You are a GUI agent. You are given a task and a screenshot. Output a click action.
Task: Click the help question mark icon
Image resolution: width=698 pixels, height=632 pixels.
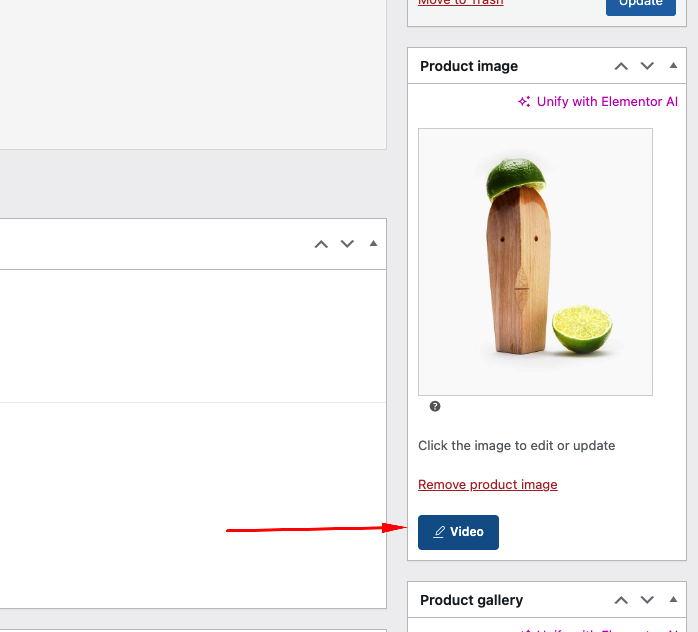coord(435,406)
